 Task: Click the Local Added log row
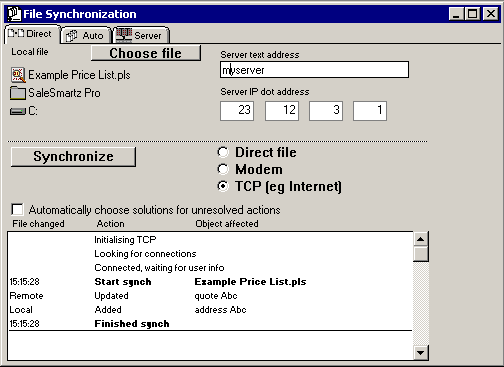(x=210, y=310)
